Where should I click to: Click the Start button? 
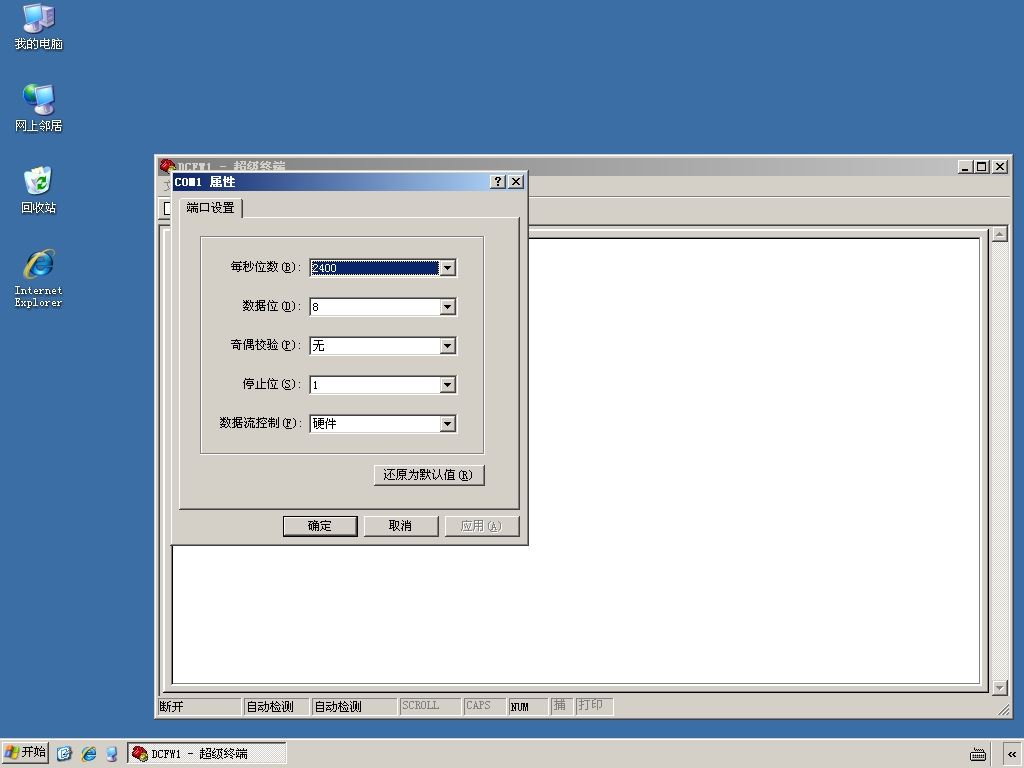click(25, 752)
